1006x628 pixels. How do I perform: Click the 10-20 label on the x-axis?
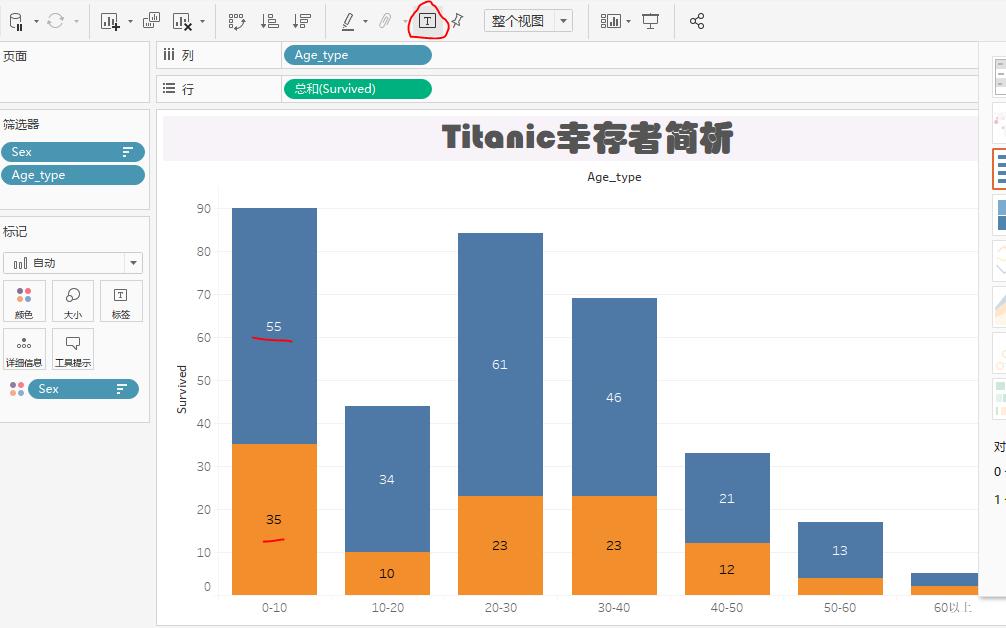388,607
